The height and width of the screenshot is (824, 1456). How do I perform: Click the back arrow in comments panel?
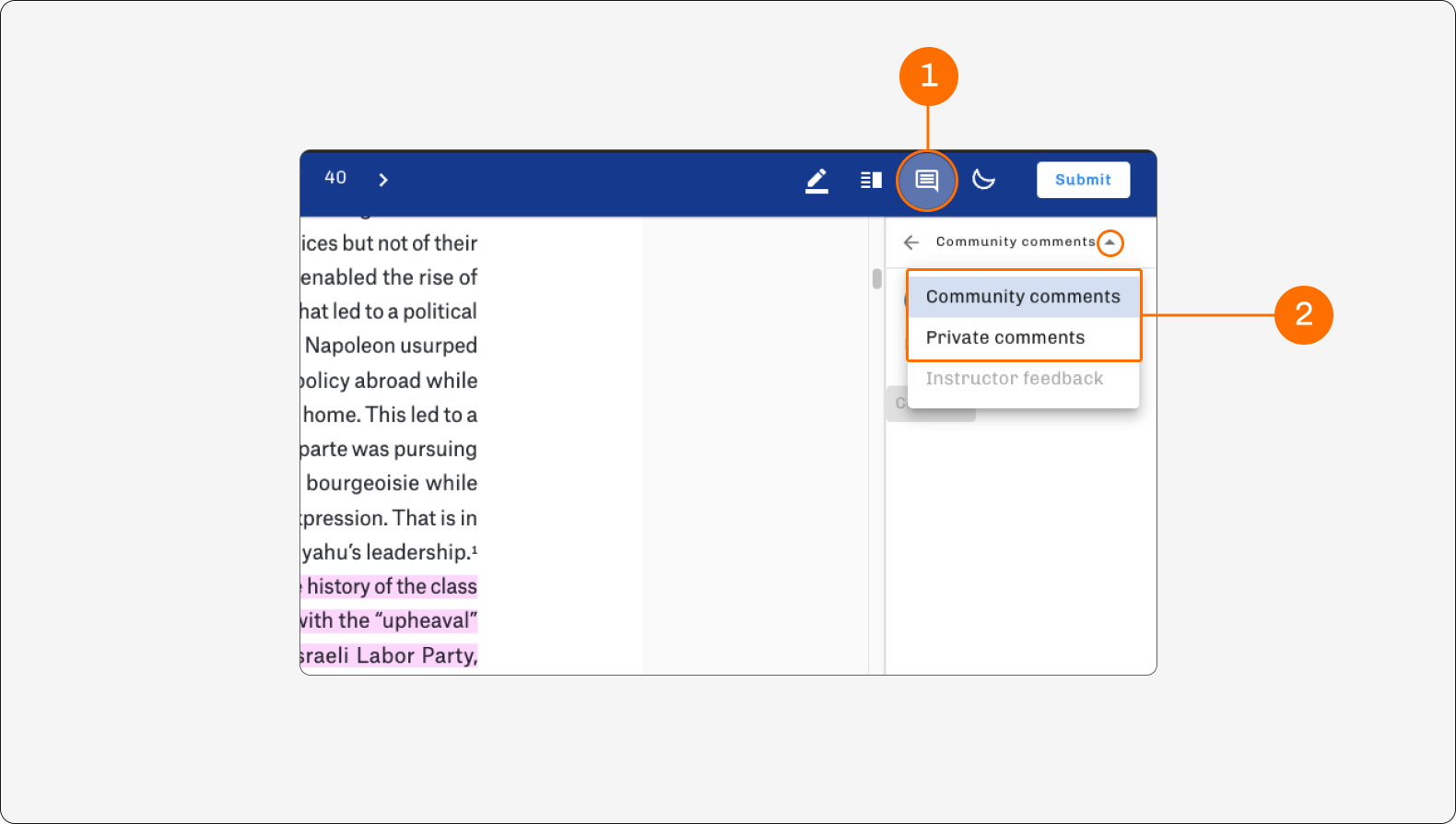(x=911, y=242)
